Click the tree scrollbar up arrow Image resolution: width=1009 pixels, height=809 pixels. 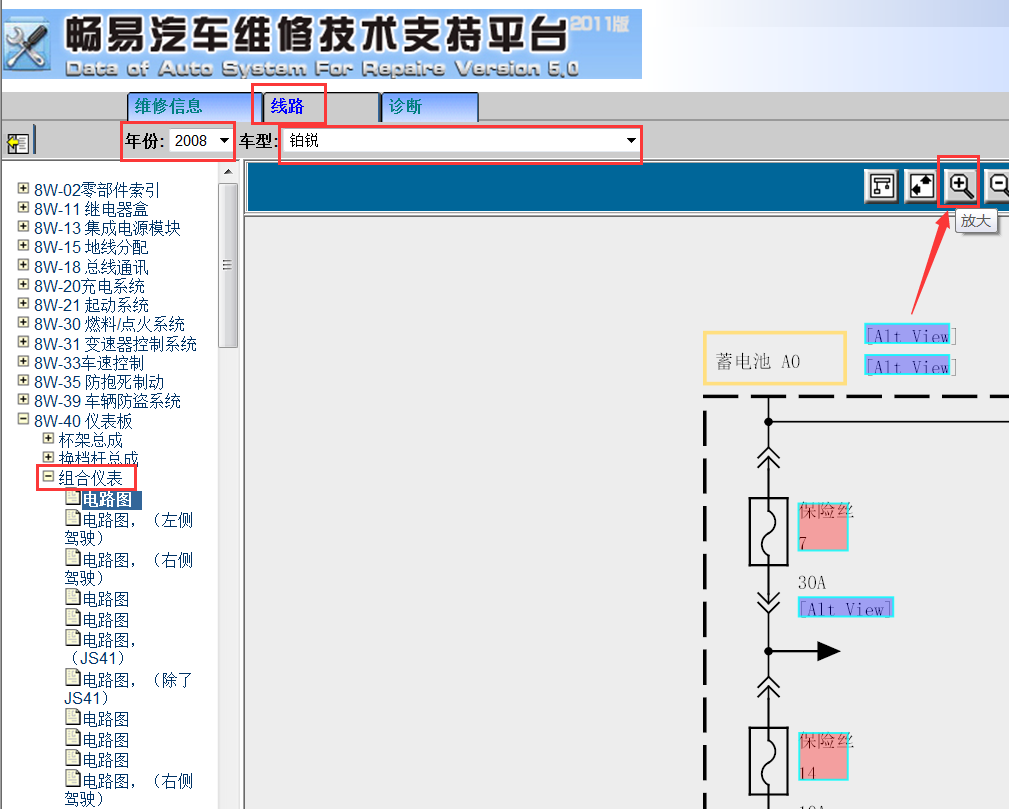(x=228, y=172)
